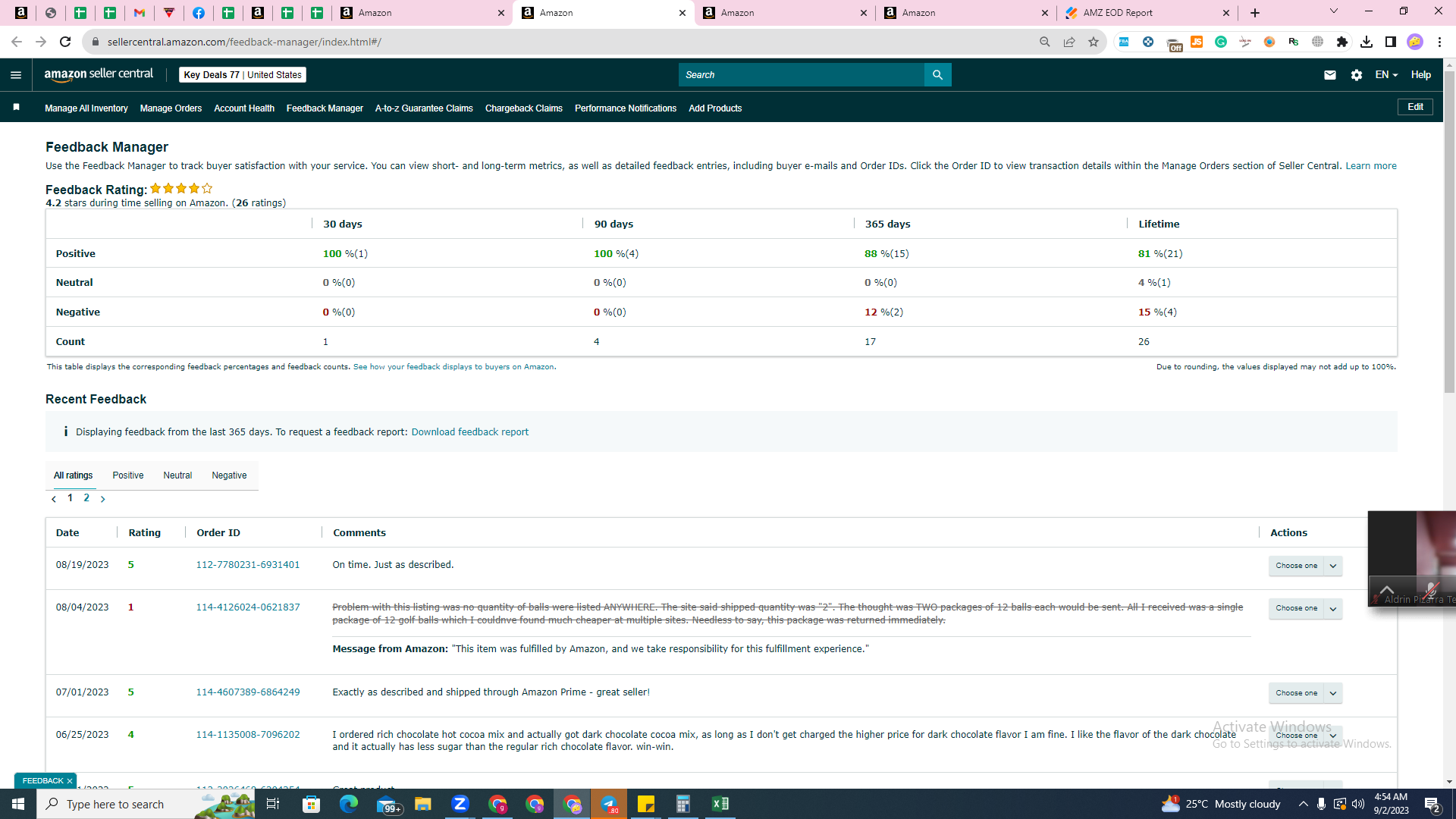
Task: Open the Chrome three-dot menu
Action: point(1439,42)
